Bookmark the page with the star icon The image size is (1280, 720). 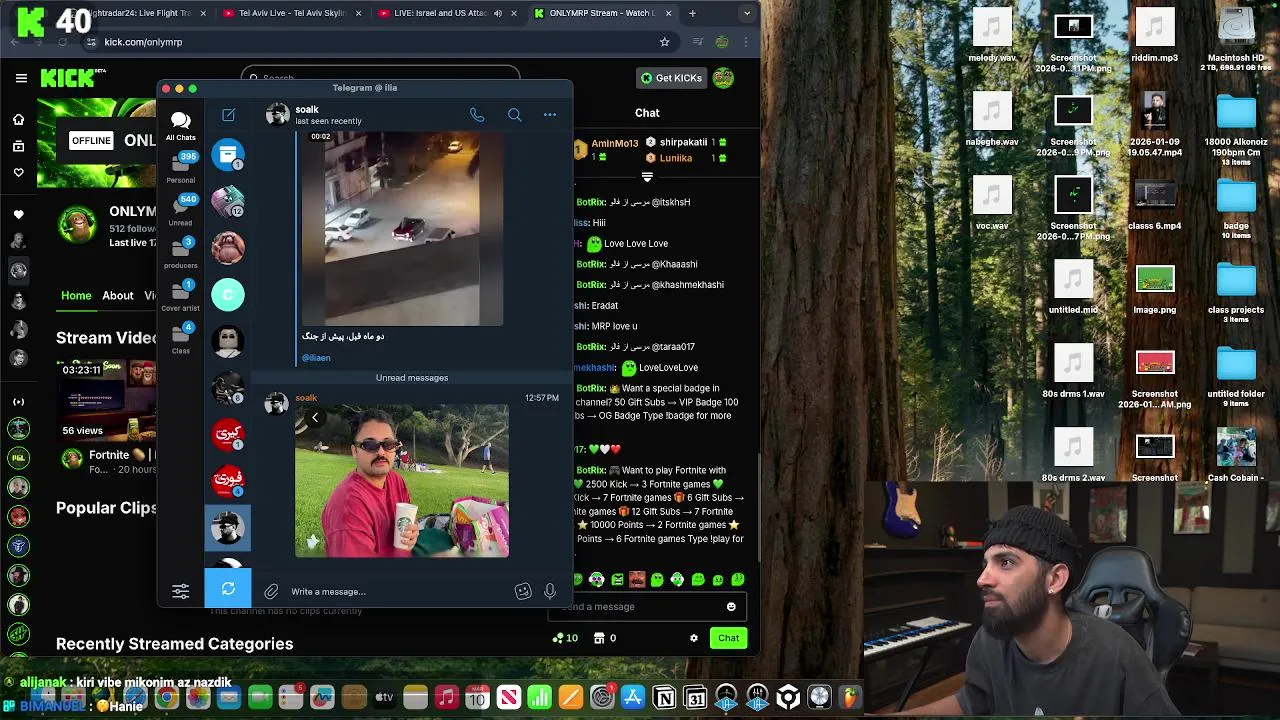pos(664,42)
